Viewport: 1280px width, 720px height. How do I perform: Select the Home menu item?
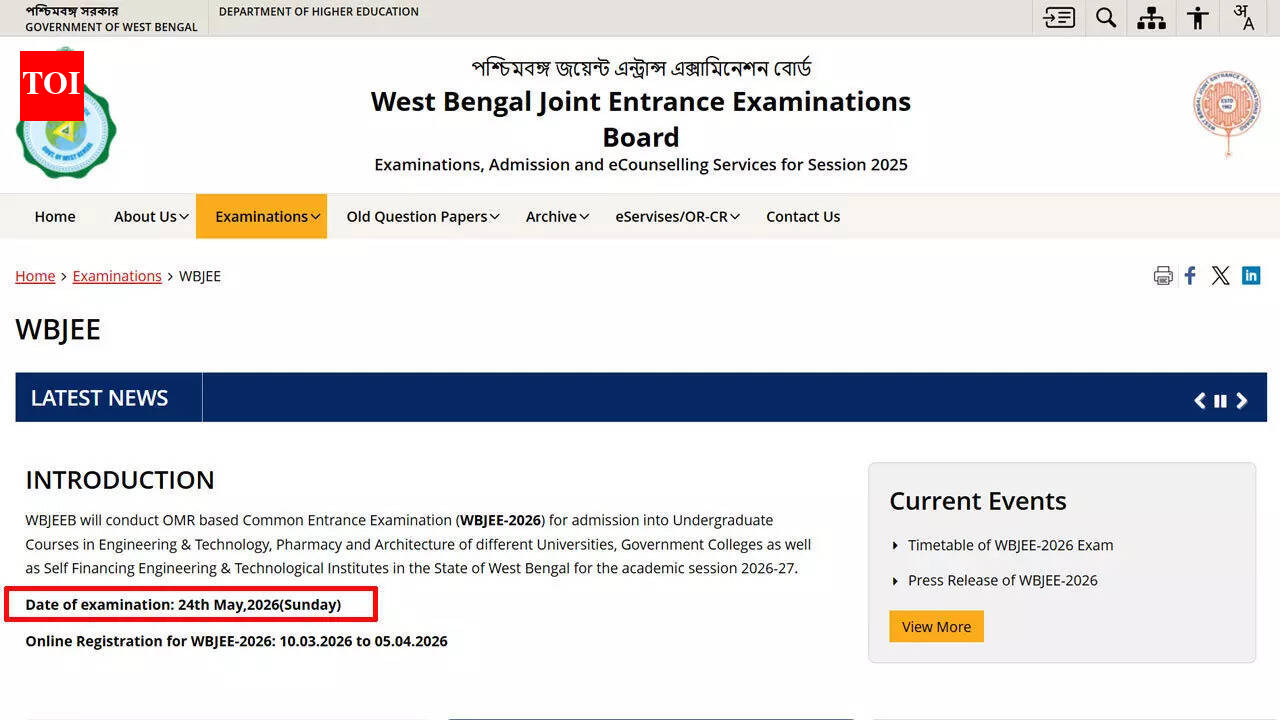pos(55,216)
